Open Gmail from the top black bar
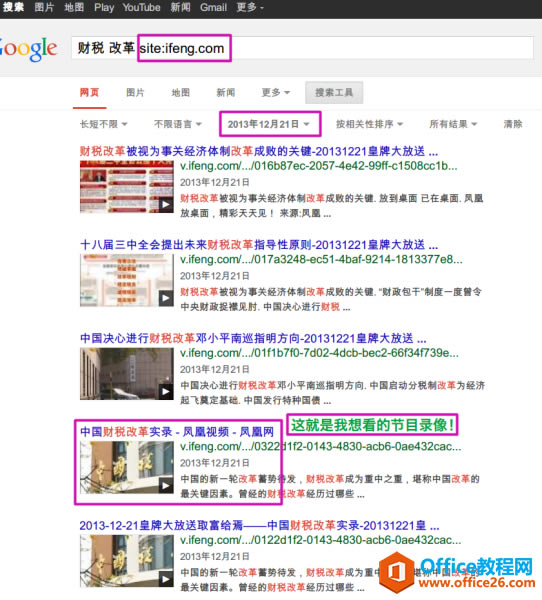 point(213,7)
